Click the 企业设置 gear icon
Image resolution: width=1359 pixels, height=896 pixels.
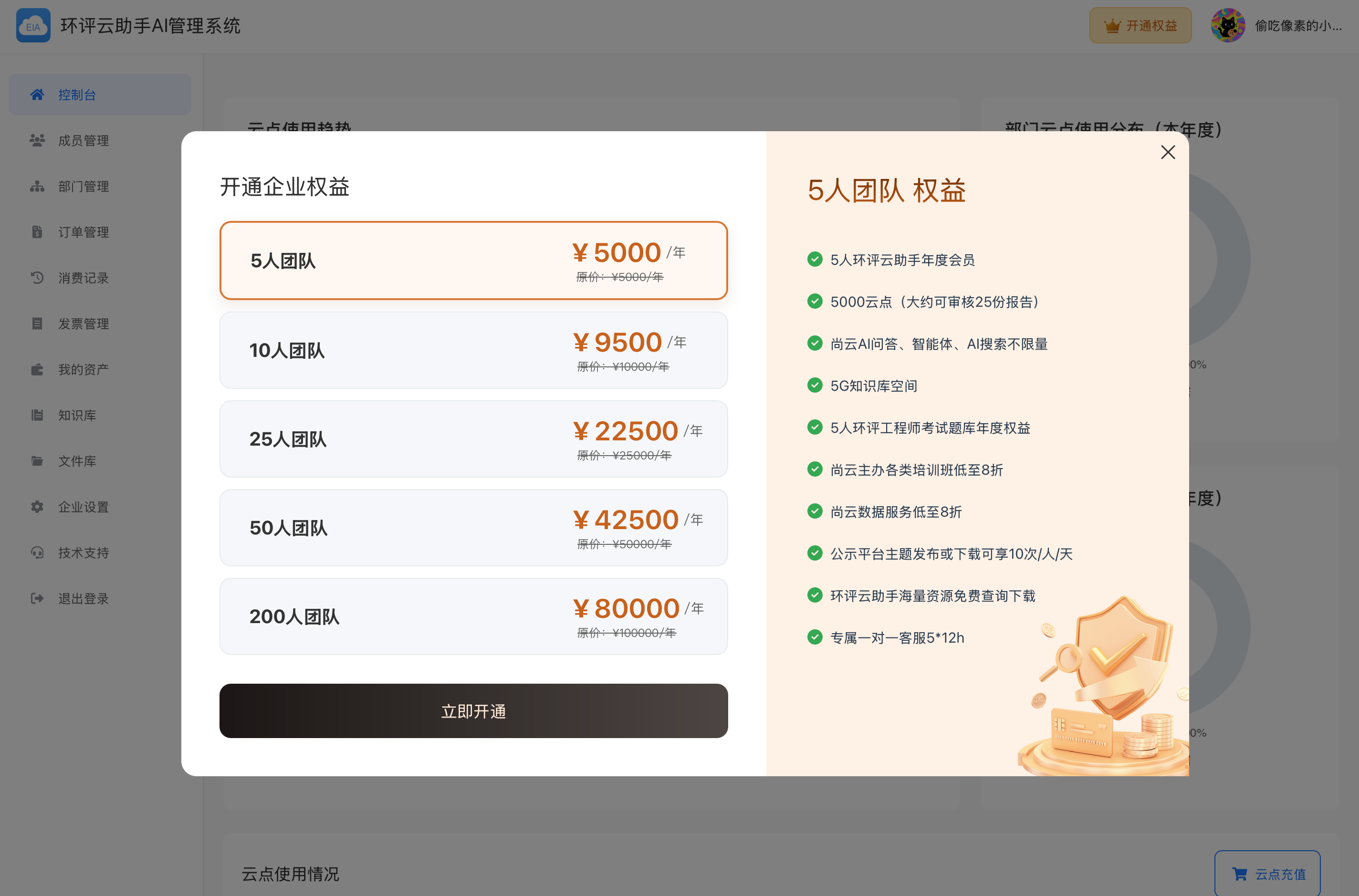(x=37, y=507)
